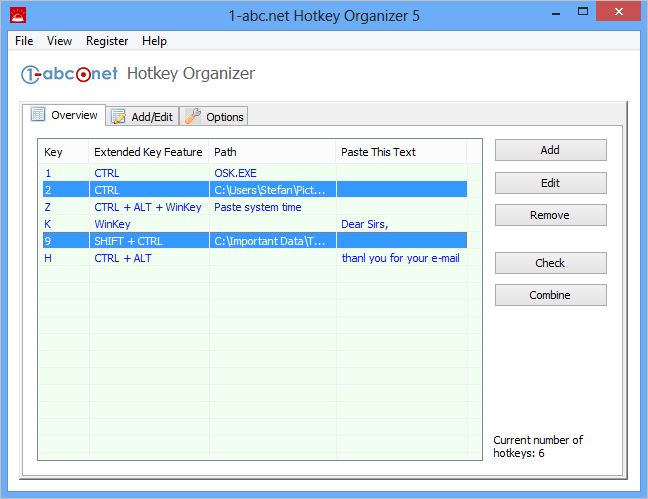Click the Remove button
The height and width of the screenshot is (499, 648).
coord(550,215)
